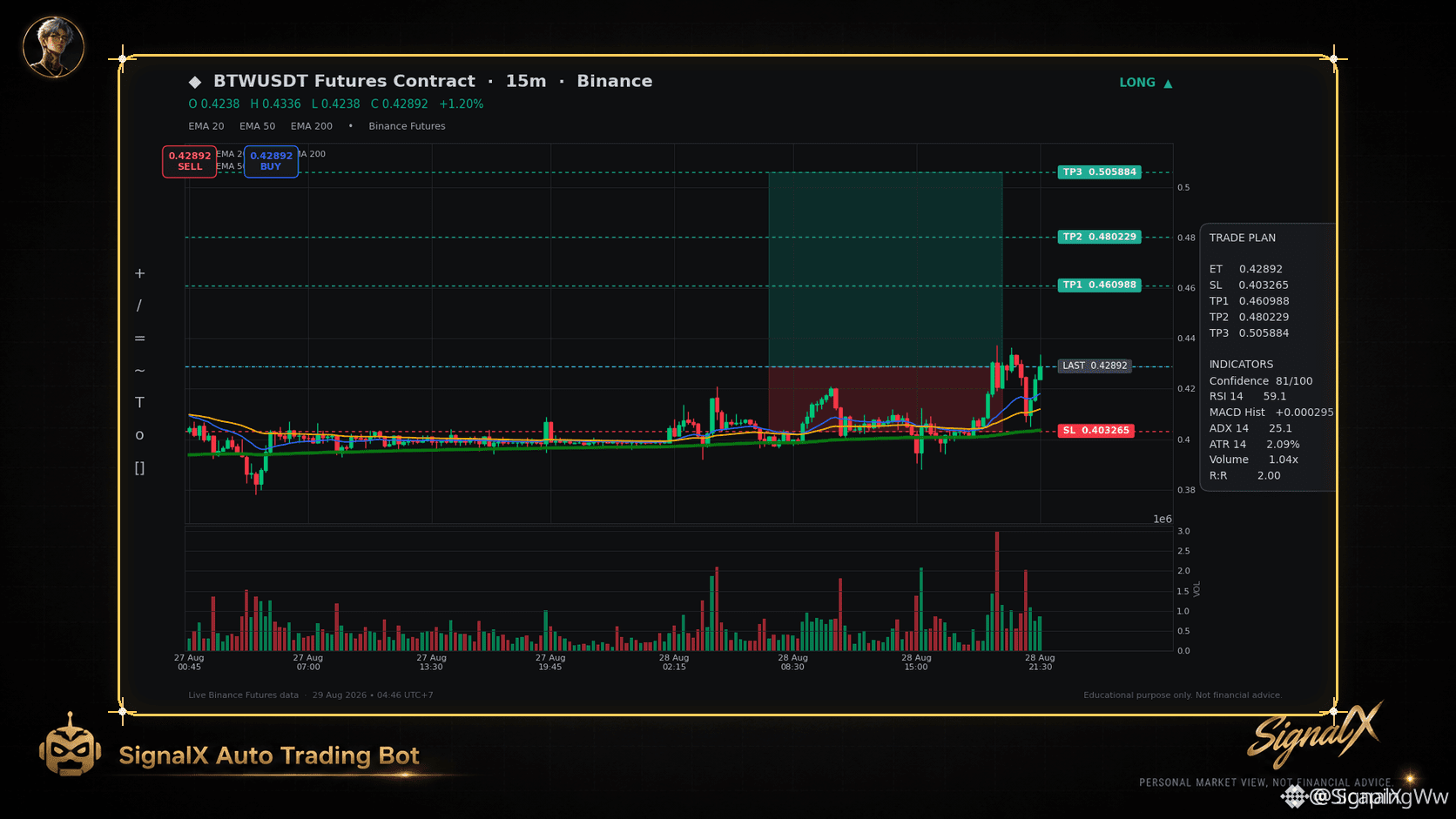Click the red SELL 0.42892 button
Screen dimensions: 1456x819
(x=189, y=161)
